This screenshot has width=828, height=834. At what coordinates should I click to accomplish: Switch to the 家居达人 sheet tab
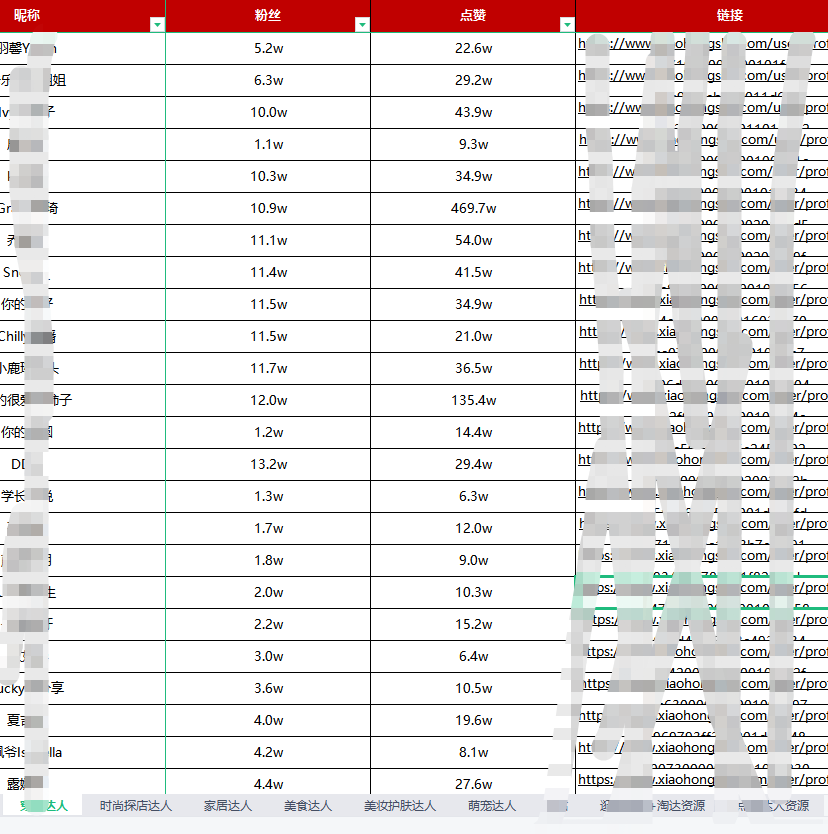pyautogui.click(x=228, y=805)
